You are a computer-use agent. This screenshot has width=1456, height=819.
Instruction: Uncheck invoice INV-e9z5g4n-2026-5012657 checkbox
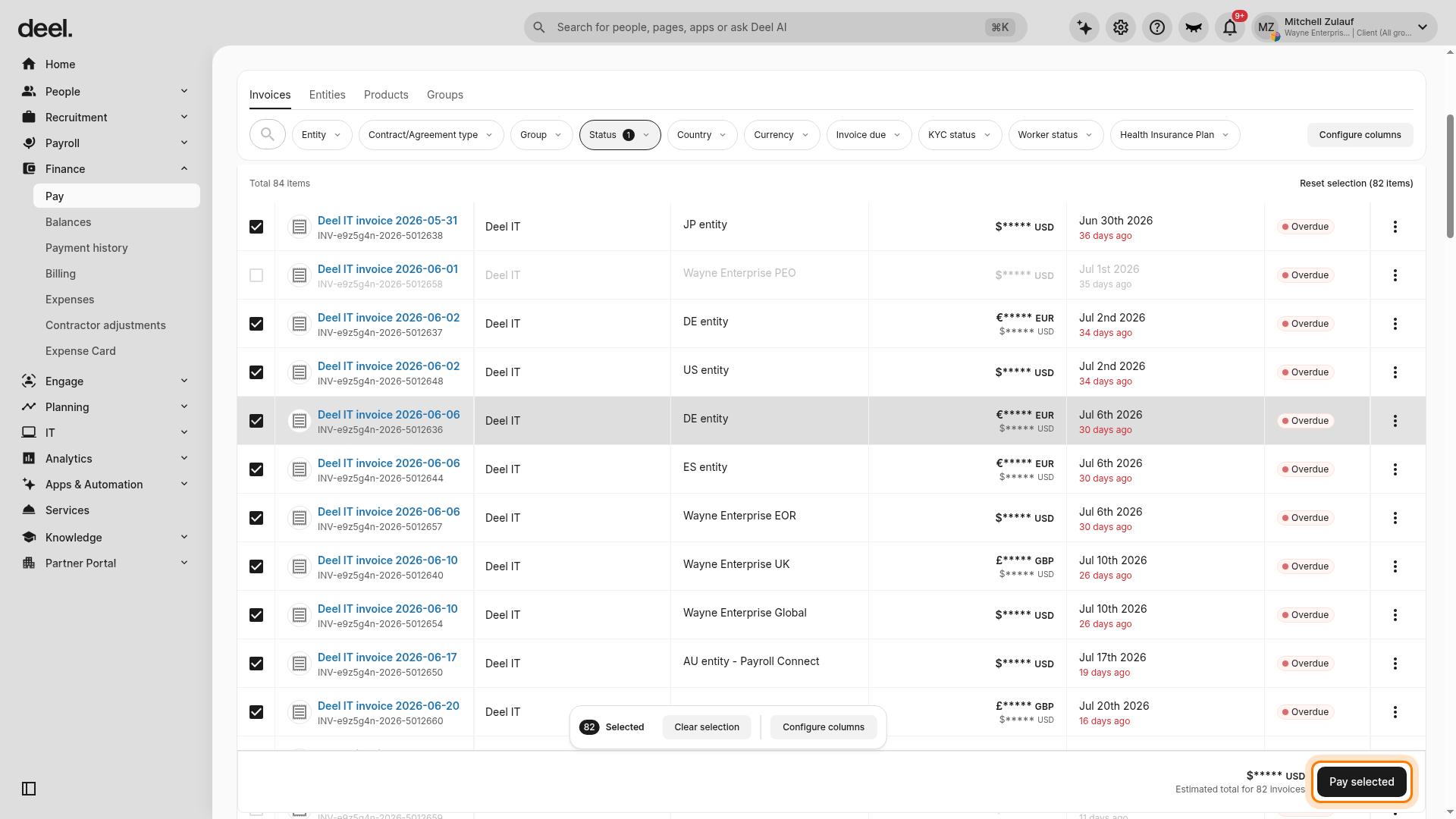pyautogui.click(x=256, y=518)
